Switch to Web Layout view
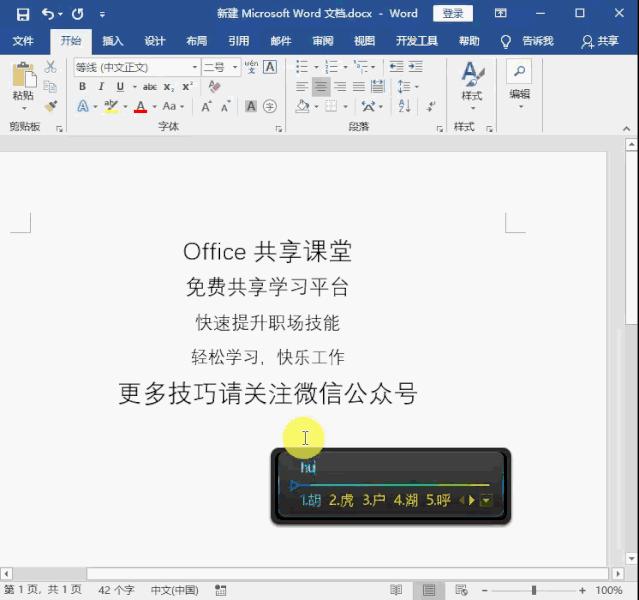This screenshot has width=639, height=600. (x=461, y=590)
